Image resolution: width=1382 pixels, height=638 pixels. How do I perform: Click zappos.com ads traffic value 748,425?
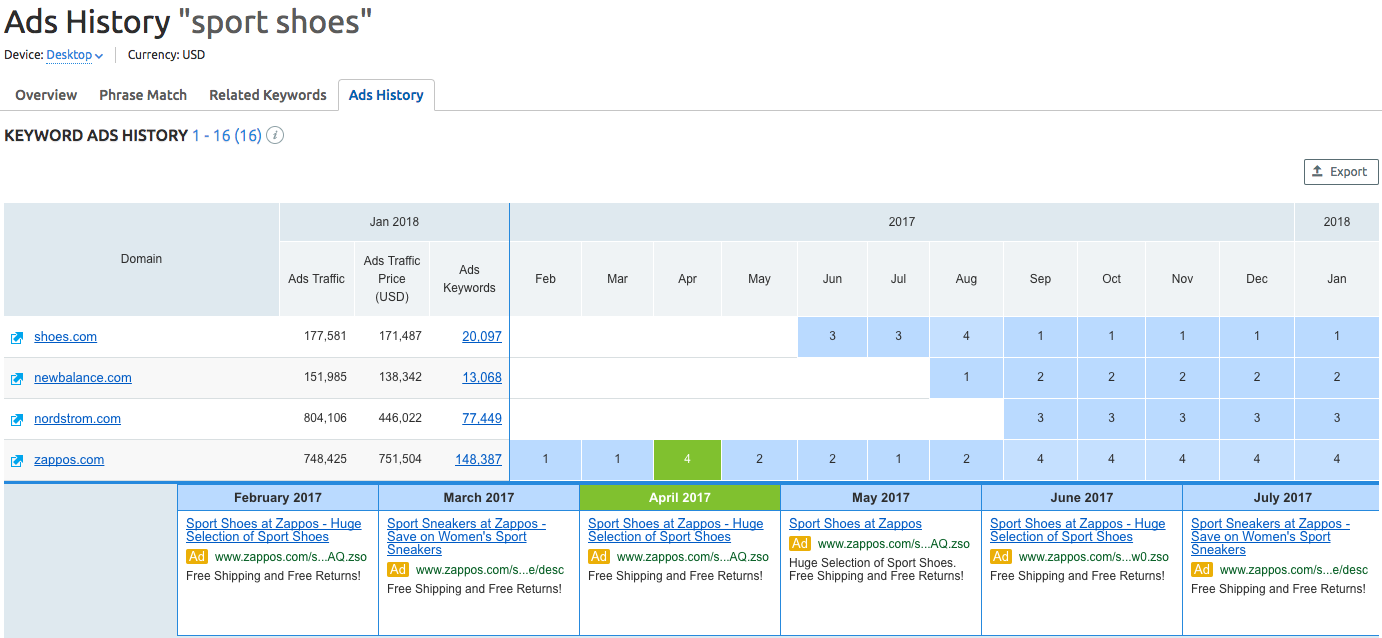click(x=324, y=460)
